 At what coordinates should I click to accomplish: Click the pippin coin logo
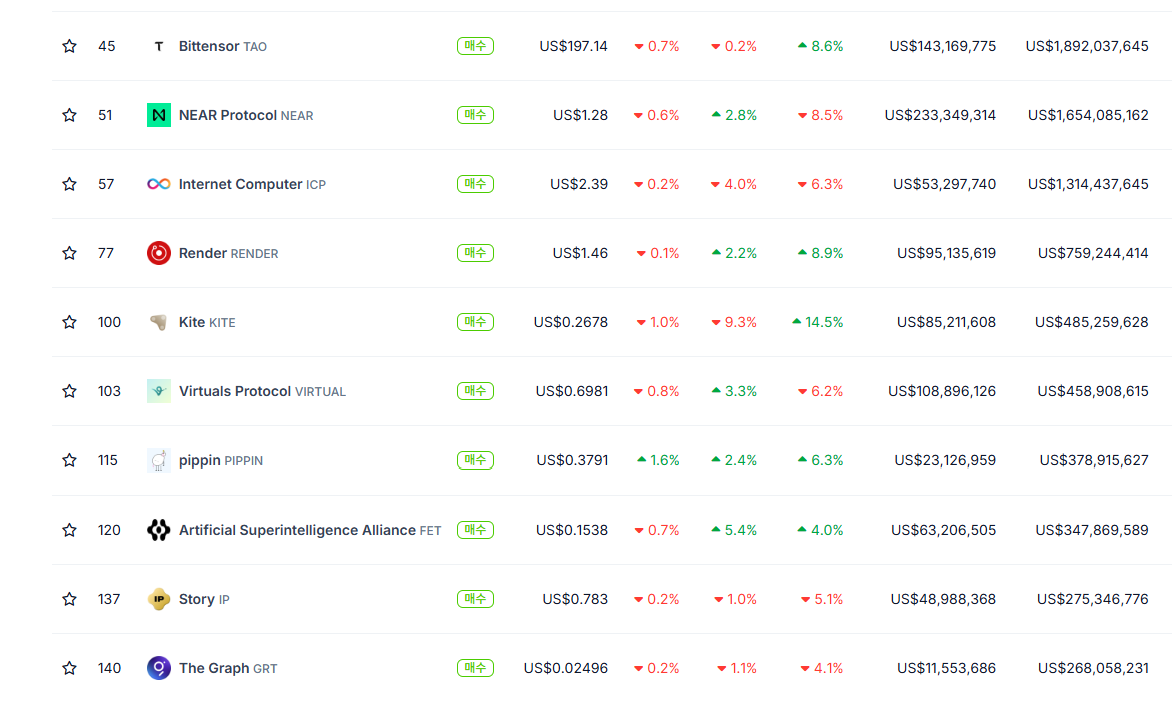tap(158, 460)
